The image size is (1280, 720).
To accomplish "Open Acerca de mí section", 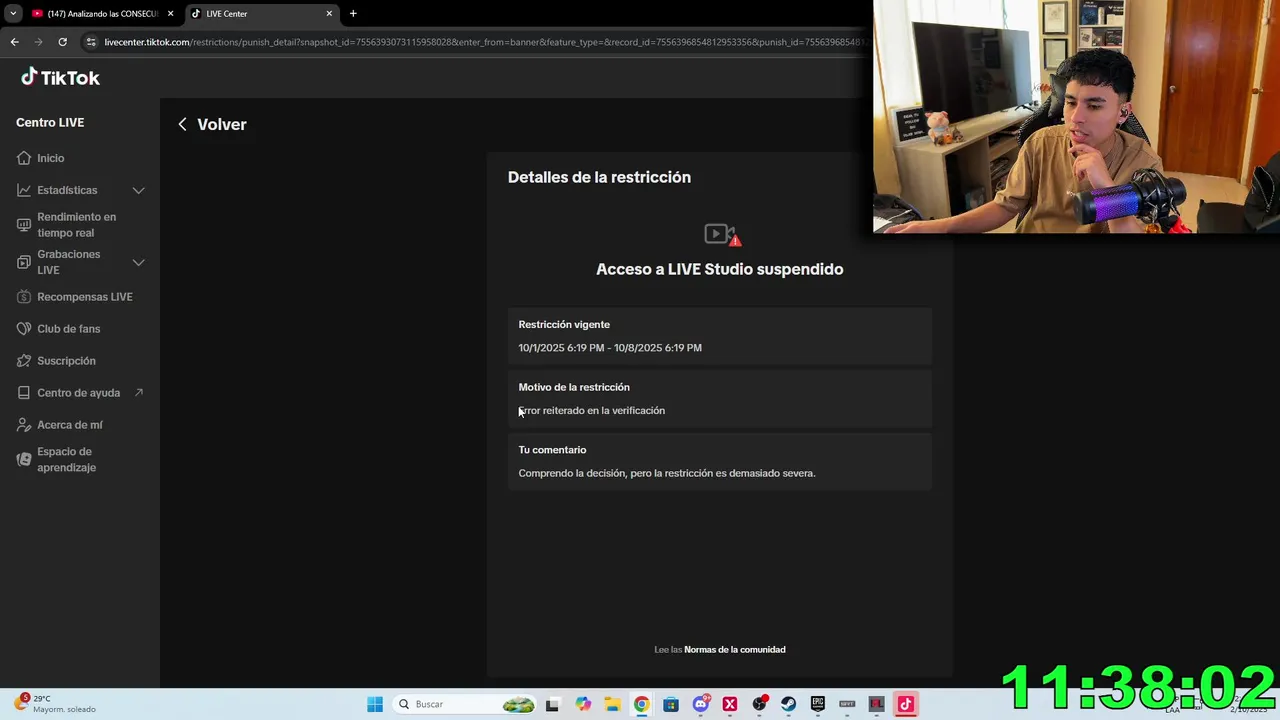I will point(69,425).
